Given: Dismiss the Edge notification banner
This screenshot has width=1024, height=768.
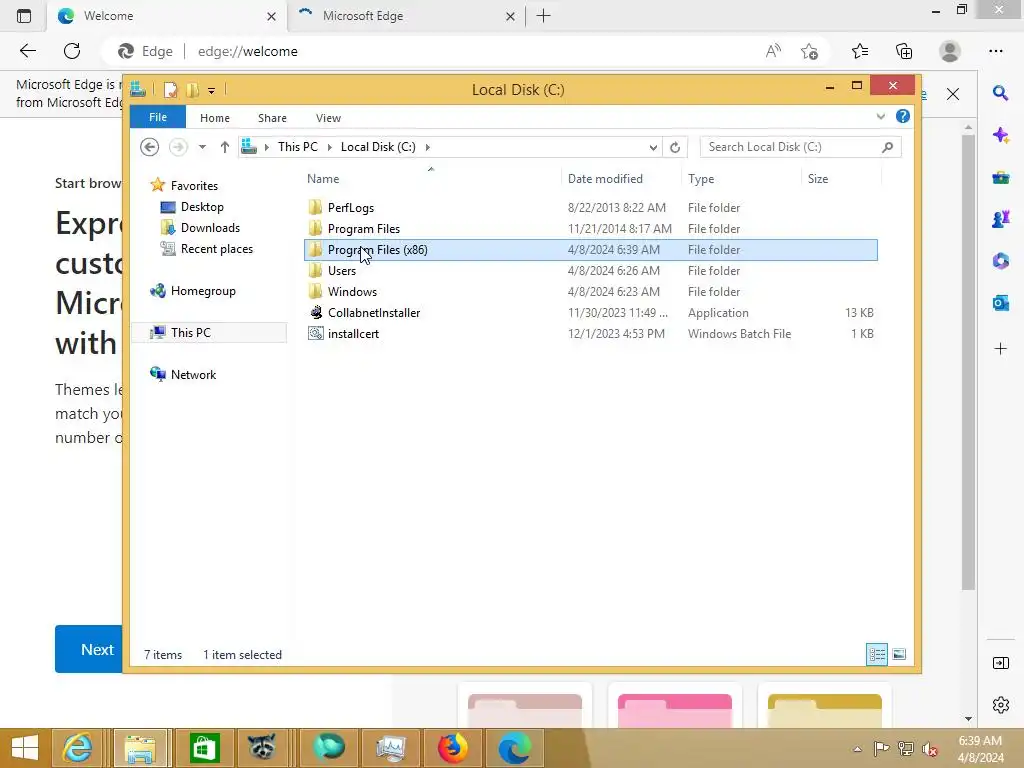Looking at the screenshot, I should tap(953, 94).
